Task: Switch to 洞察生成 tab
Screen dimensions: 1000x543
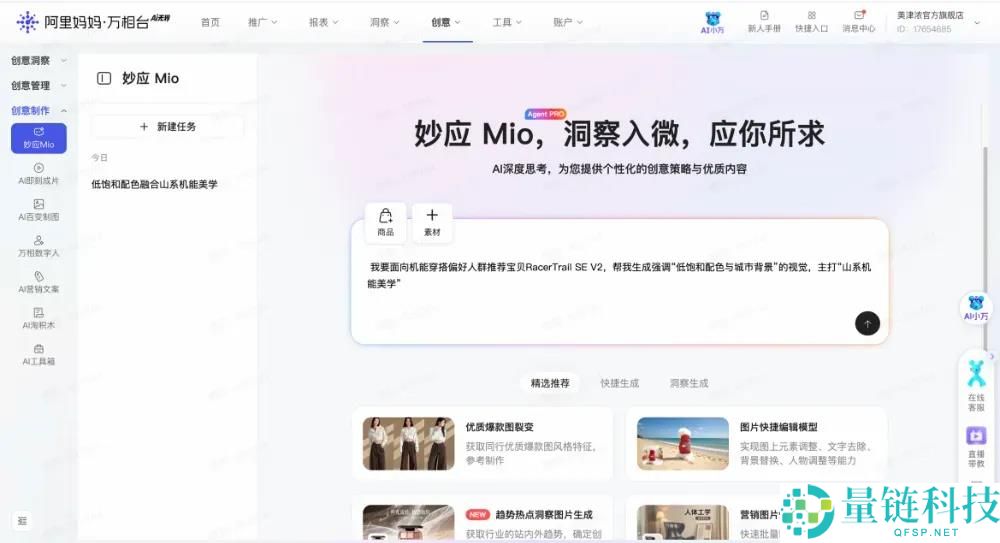Action: pyautogui.click(x=689, y=383)
